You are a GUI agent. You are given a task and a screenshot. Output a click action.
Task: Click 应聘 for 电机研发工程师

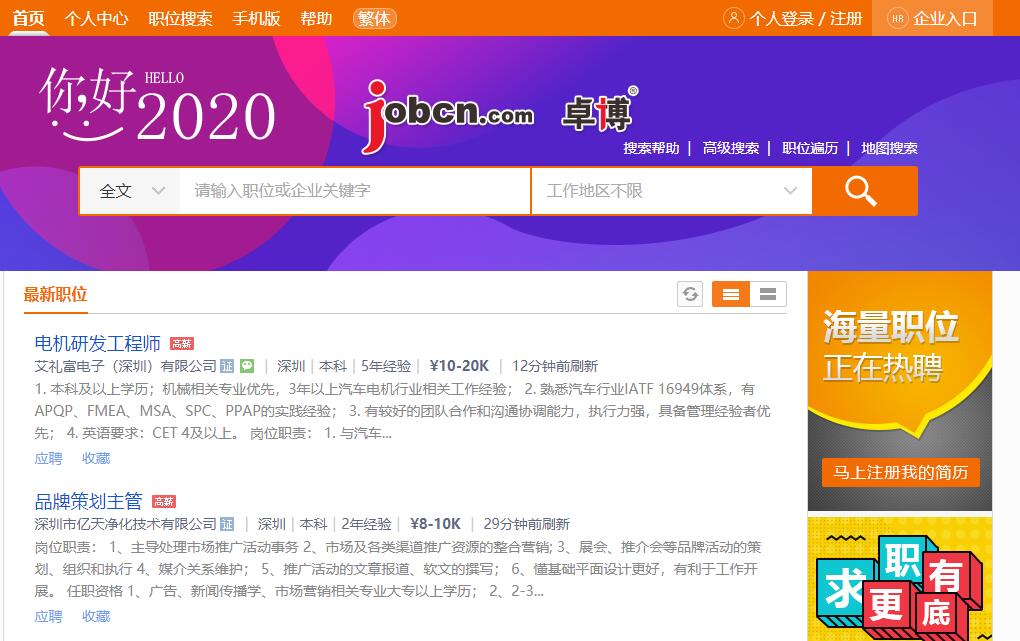click(49, 458)
